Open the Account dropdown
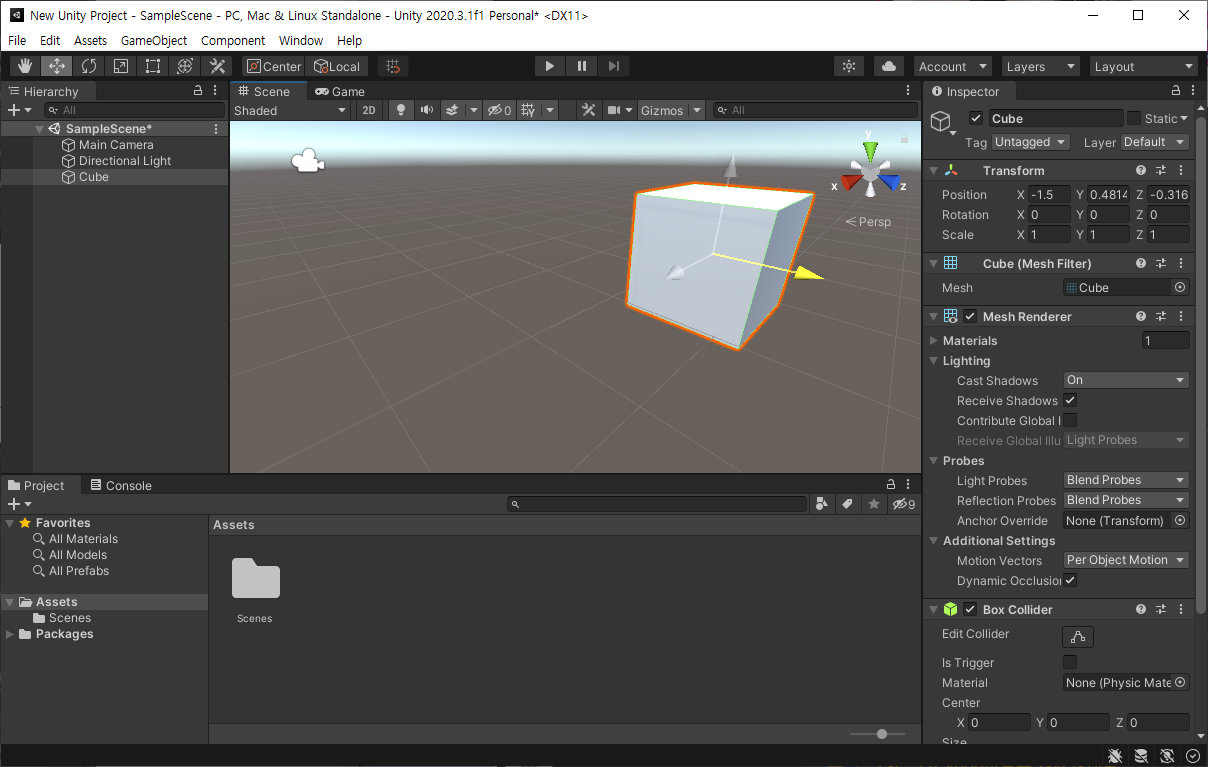Image resolution: width=1208 pixels, height=767 pixels. coord(953,66)
